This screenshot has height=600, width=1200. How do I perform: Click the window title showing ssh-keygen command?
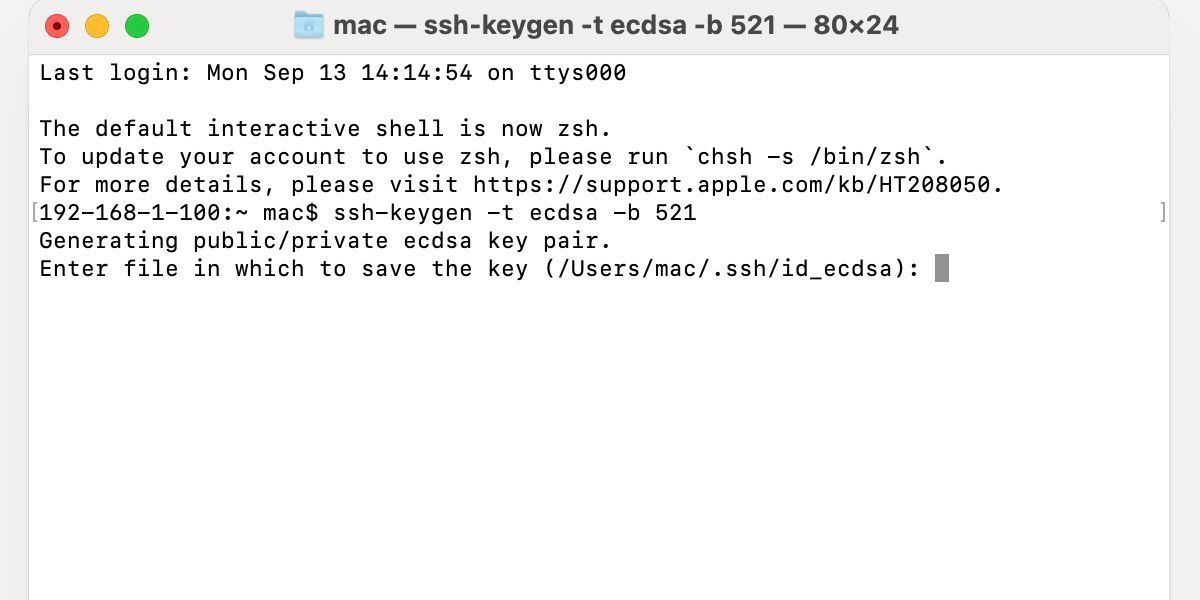point(620,25)
